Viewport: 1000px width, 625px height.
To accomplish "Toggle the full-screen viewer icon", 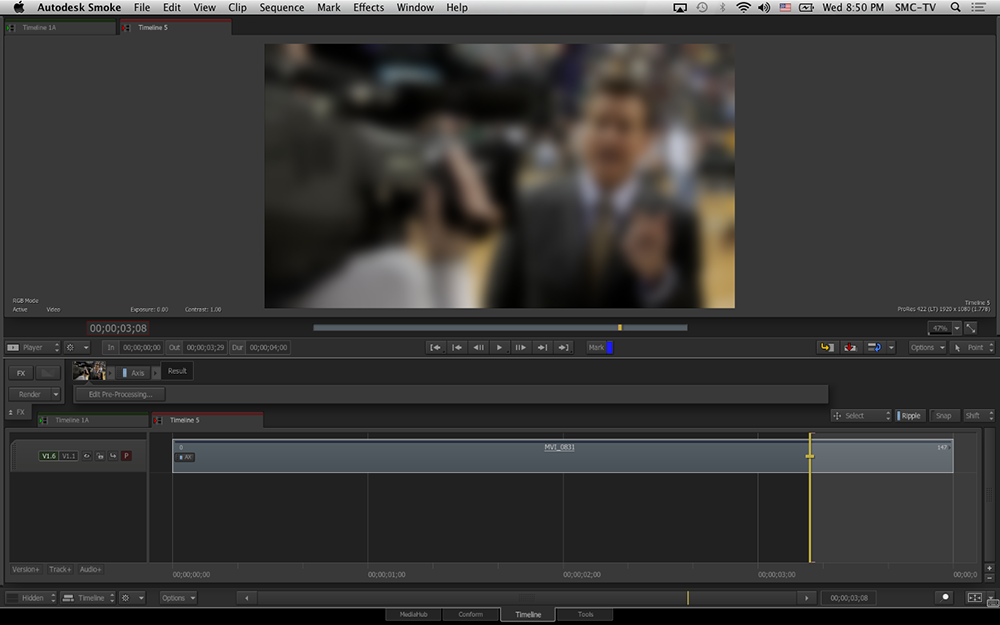I will click(971, 328).
